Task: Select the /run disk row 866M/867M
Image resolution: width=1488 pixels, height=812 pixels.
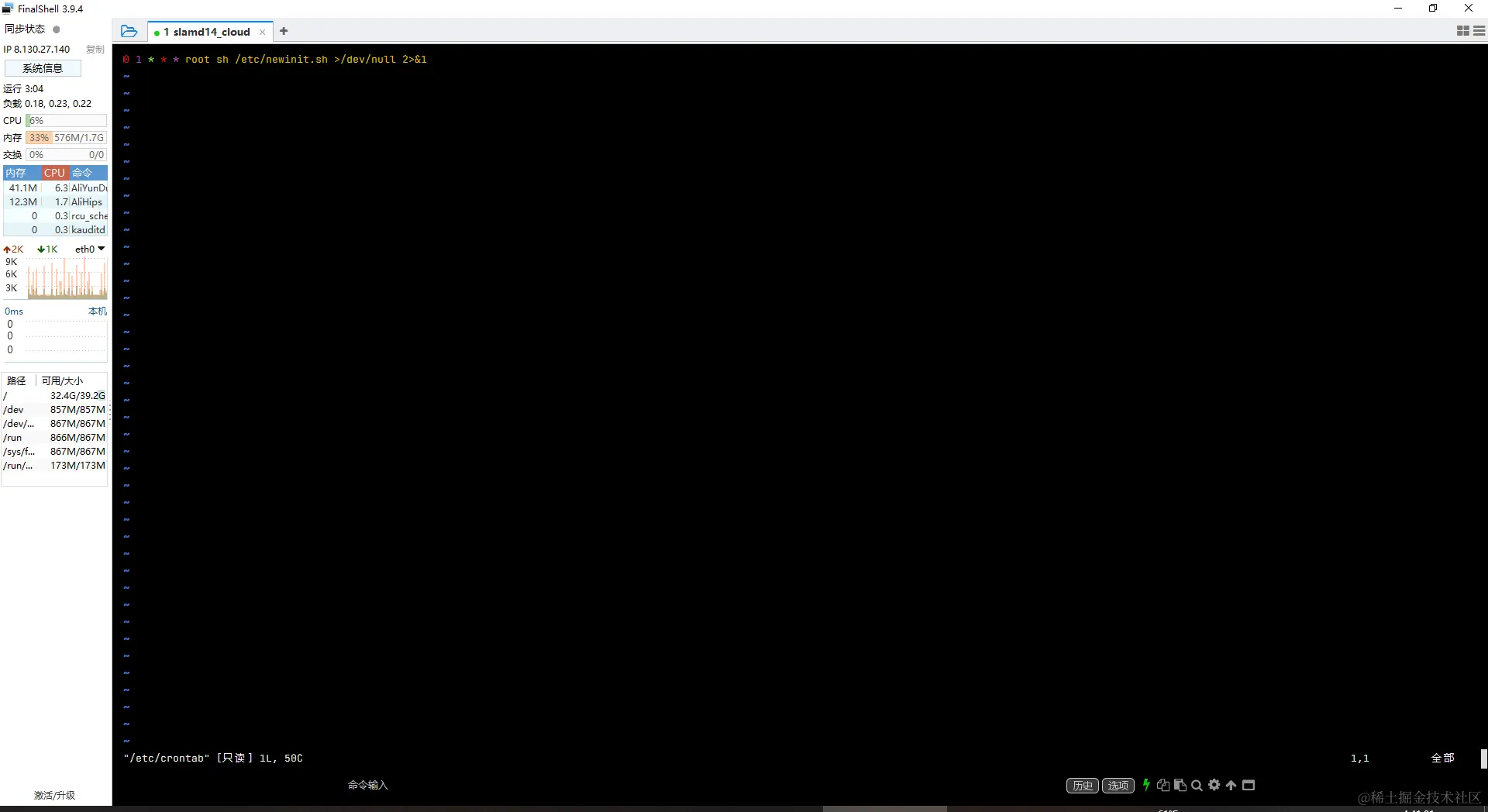Action: [54, 437]
